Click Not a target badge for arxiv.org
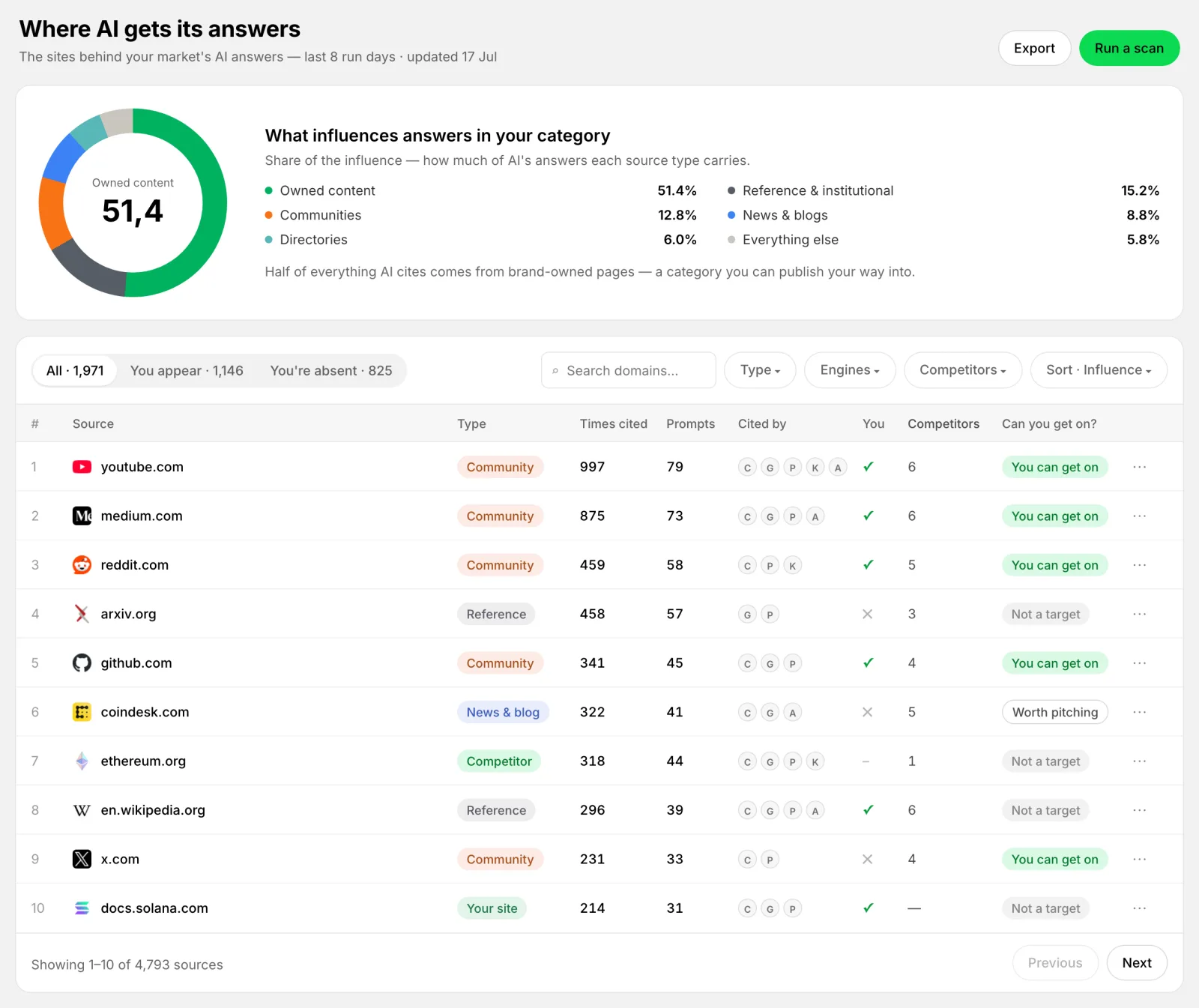The image size is (1199, 1008). [1046, 614]
